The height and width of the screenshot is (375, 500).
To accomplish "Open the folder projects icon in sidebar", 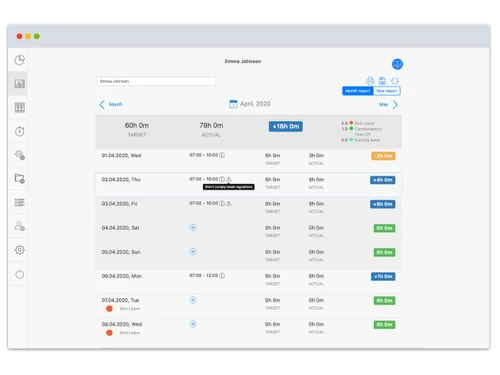I will [20, 178].
